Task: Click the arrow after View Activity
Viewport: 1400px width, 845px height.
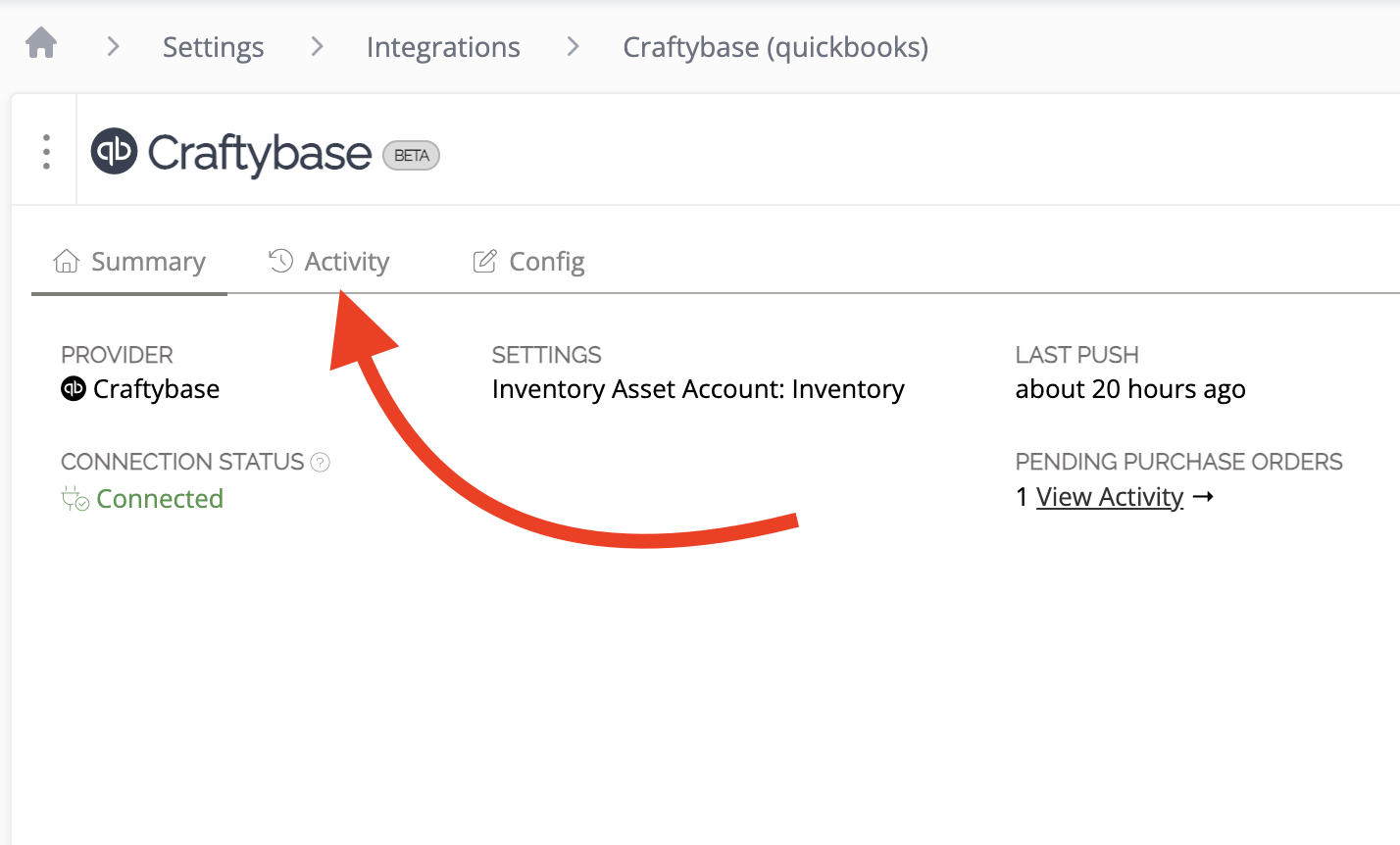Action: click(x=1204, y=497)
